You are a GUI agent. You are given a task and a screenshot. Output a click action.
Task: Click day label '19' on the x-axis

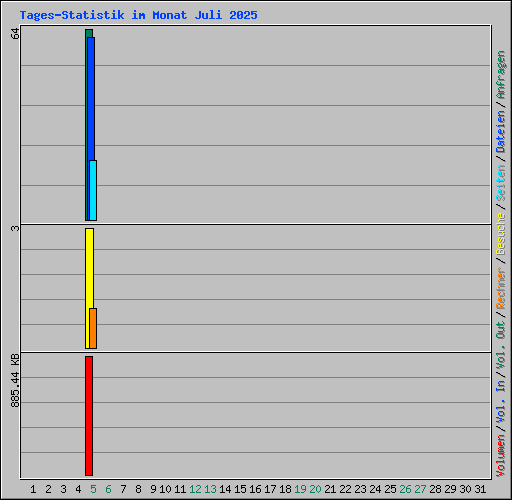(x=300, y=489)
